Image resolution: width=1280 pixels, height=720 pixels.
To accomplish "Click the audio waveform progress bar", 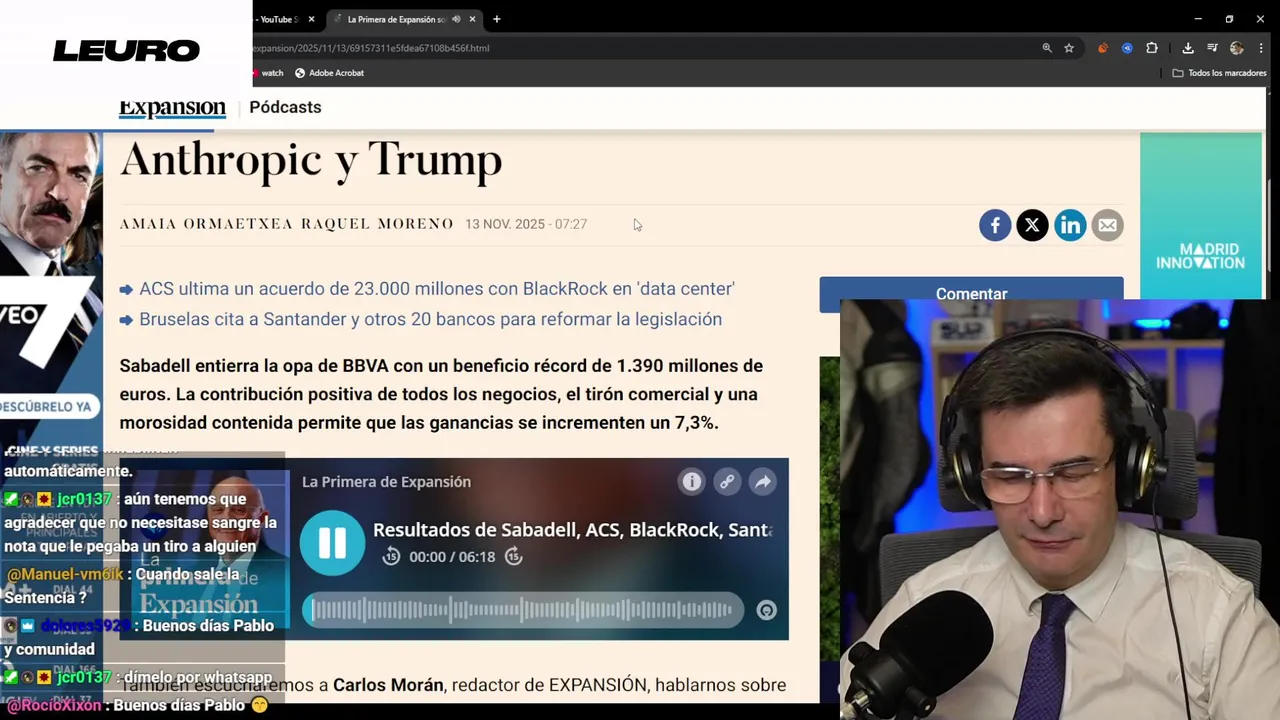I will tap(523, 610).
